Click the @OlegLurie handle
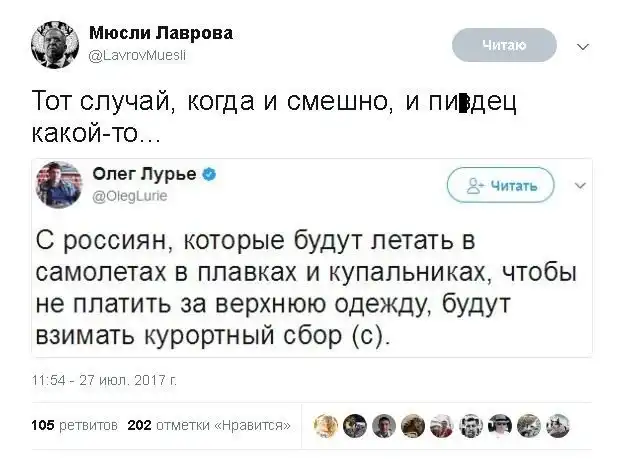The width and height of the screenshot is (620, 459). coord(129,196)
